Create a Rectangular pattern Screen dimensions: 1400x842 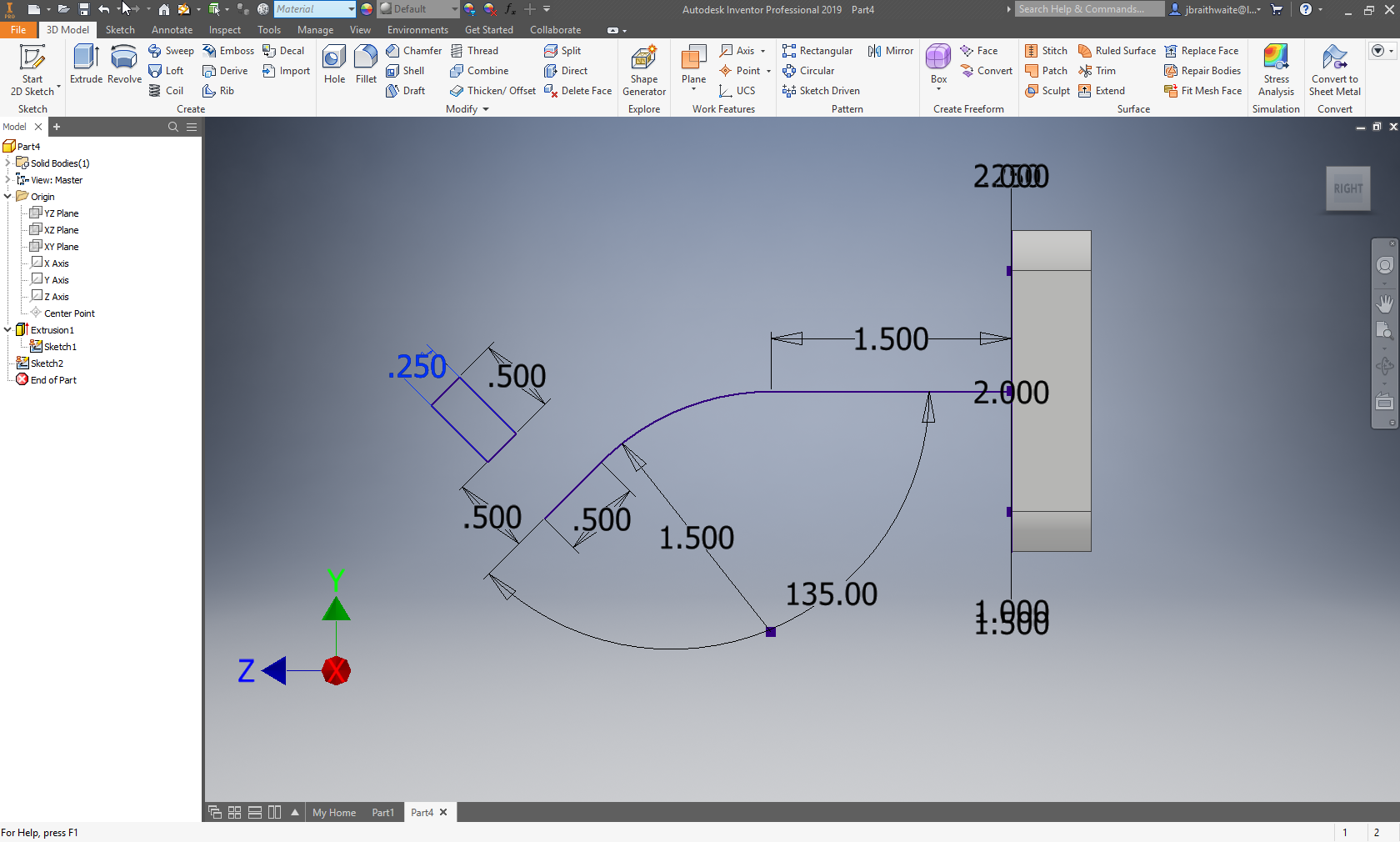point(817,51)
